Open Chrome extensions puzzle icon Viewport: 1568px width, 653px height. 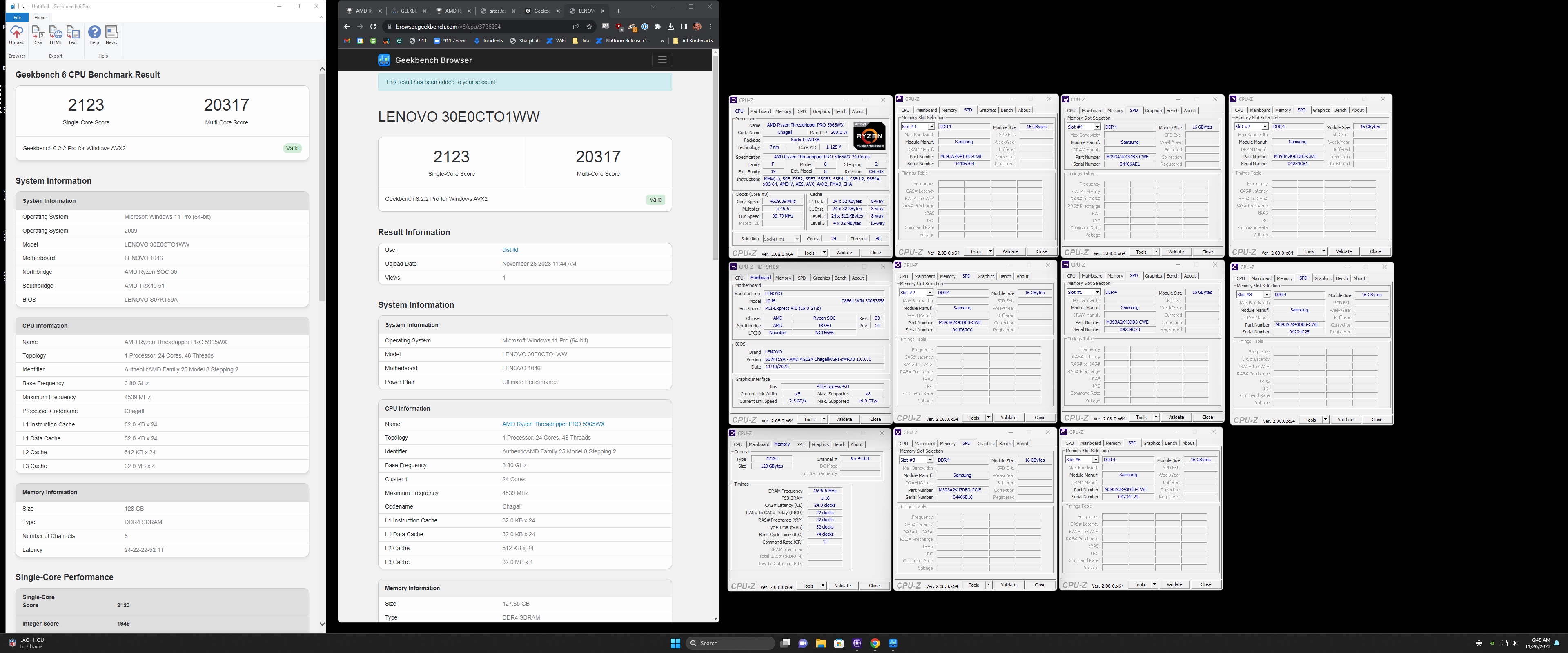click(657, 27)
